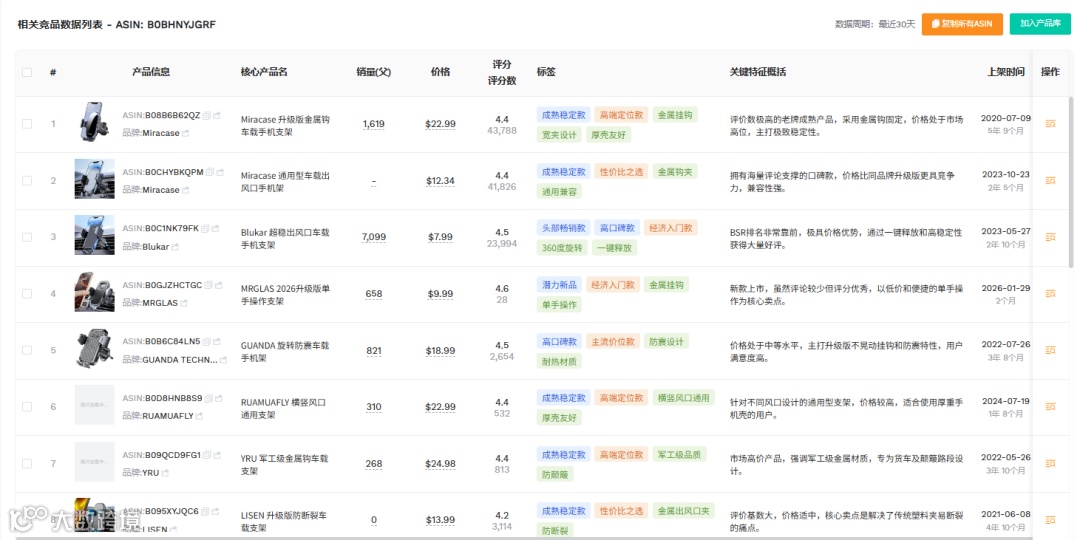The width and height of the screenshot is (1080, 540).
Task: Open YRU brand external link icon
Action: [165, 473]
